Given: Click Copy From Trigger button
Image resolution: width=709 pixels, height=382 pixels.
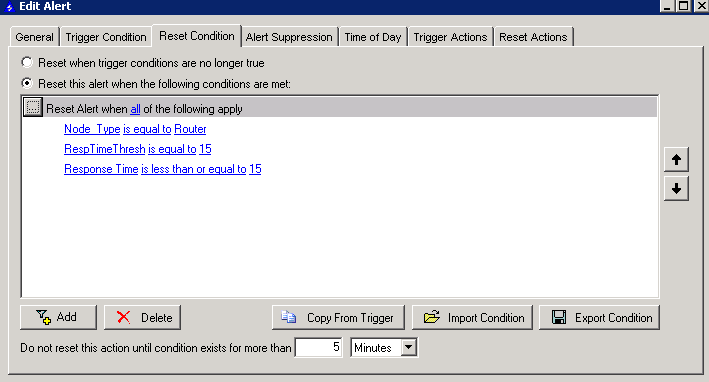Looking at the screenshot, I should (x=338, y=317).
